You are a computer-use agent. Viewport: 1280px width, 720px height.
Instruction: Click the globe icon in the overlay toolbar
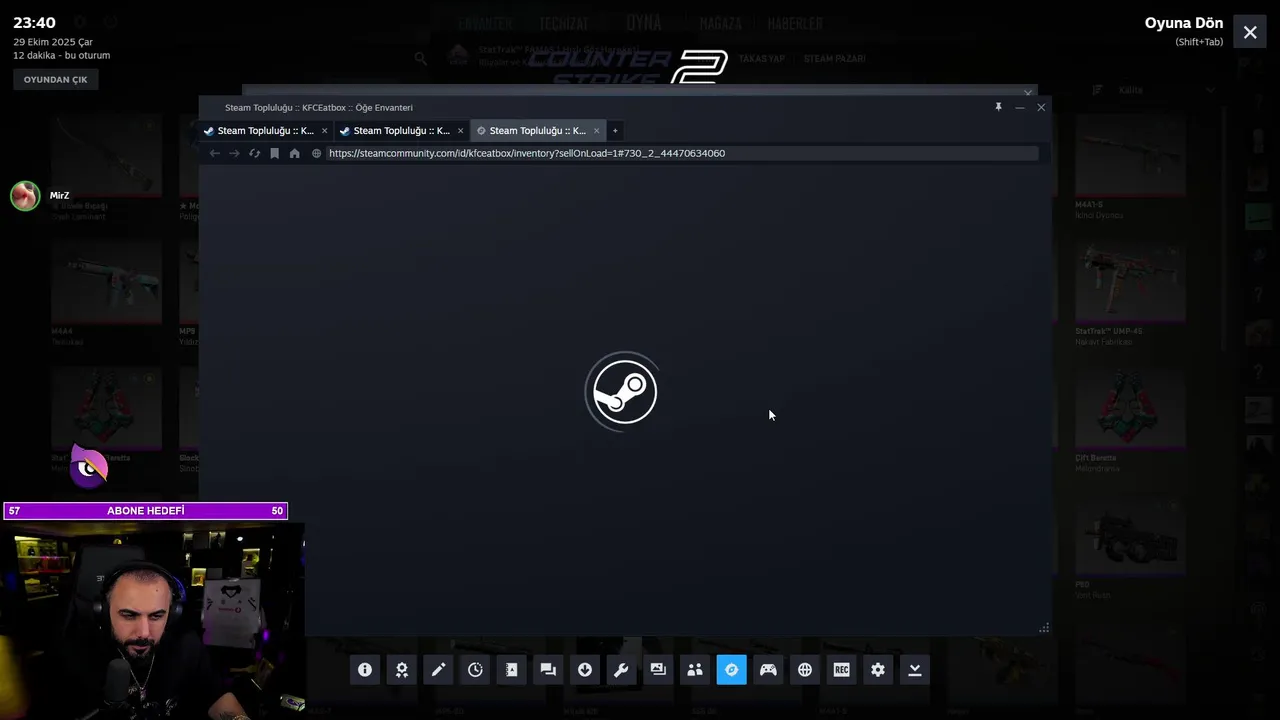[x=805, y=670]
